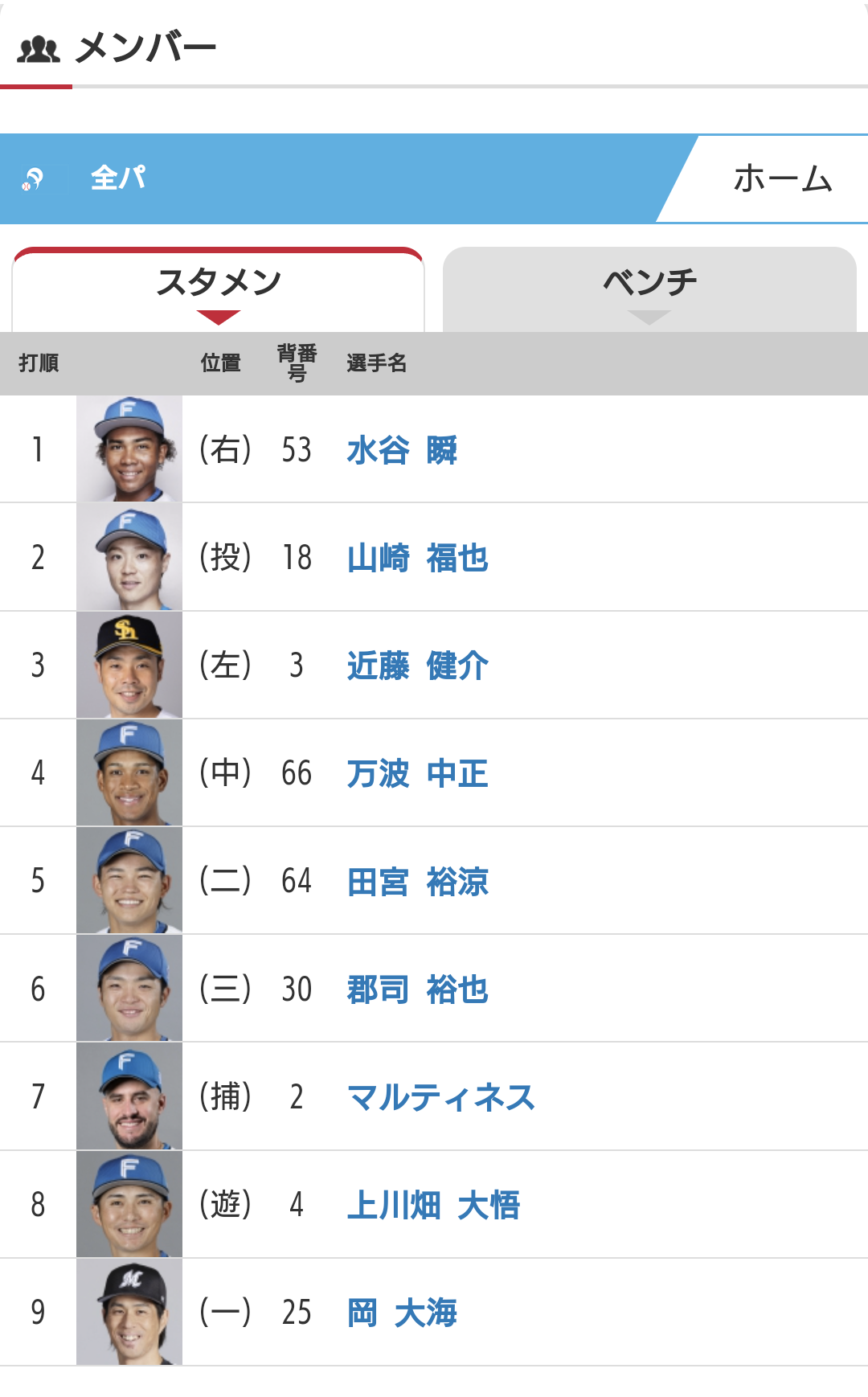Viewport: 868px width, 1397px height.
Task: Open the player link マルティネス
Action: tap(440, 1096)
